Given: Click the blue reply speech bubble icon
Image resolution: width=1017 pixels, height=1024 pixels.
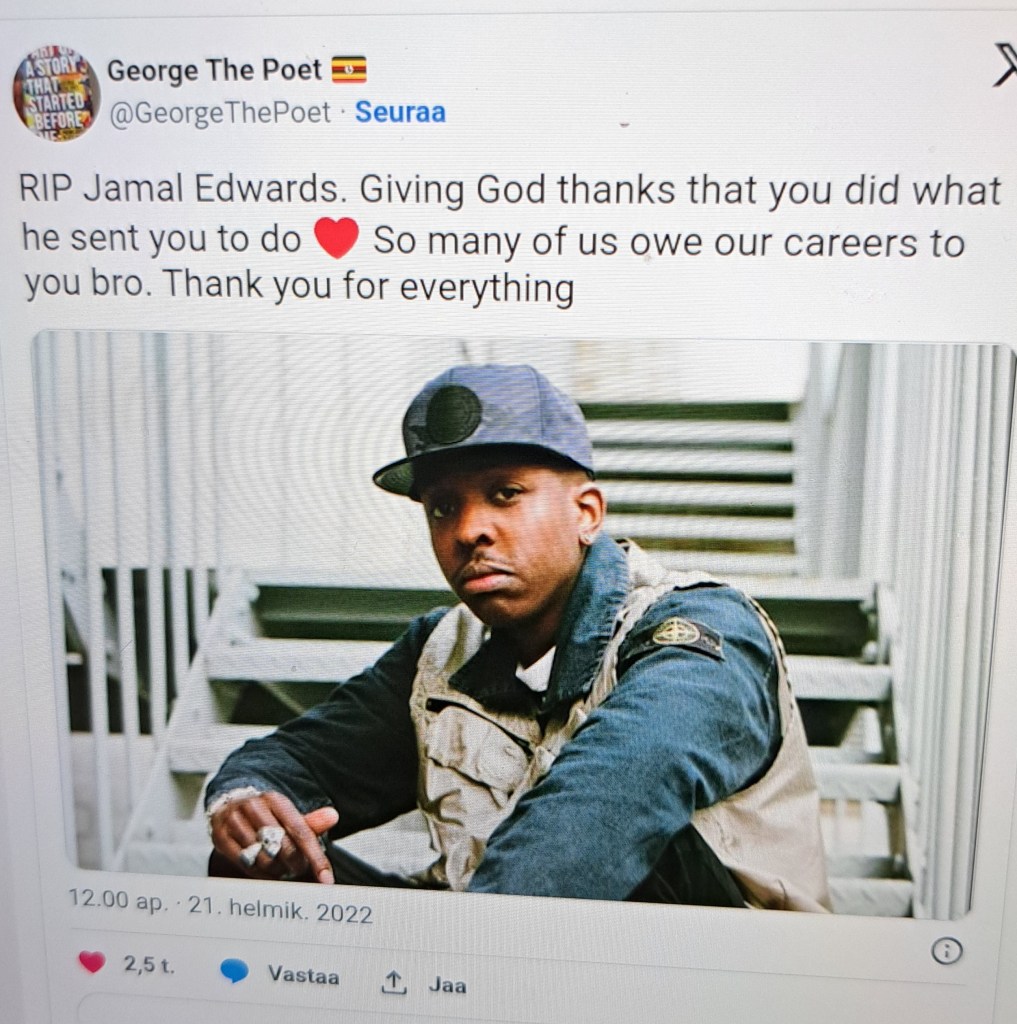Looking at the screenshot, I should pyautogui.click(x=234, y=970).
